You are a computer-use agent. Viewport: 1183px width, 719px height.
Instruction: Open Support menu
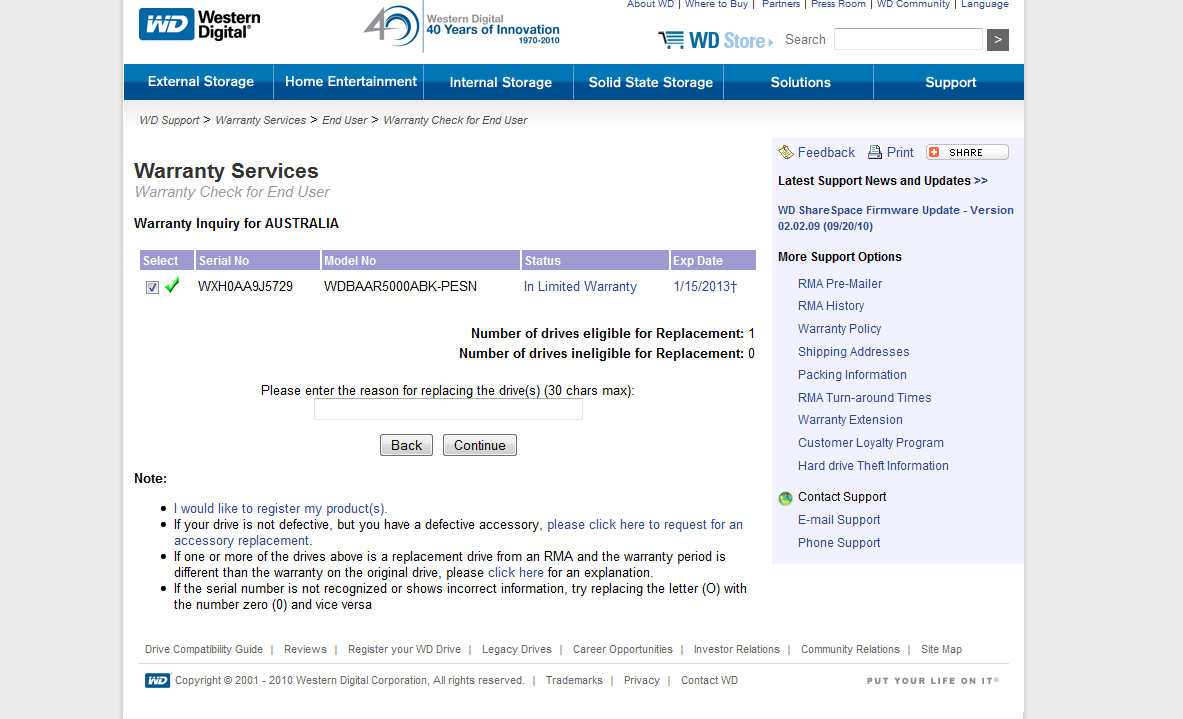tap(950, 82)
